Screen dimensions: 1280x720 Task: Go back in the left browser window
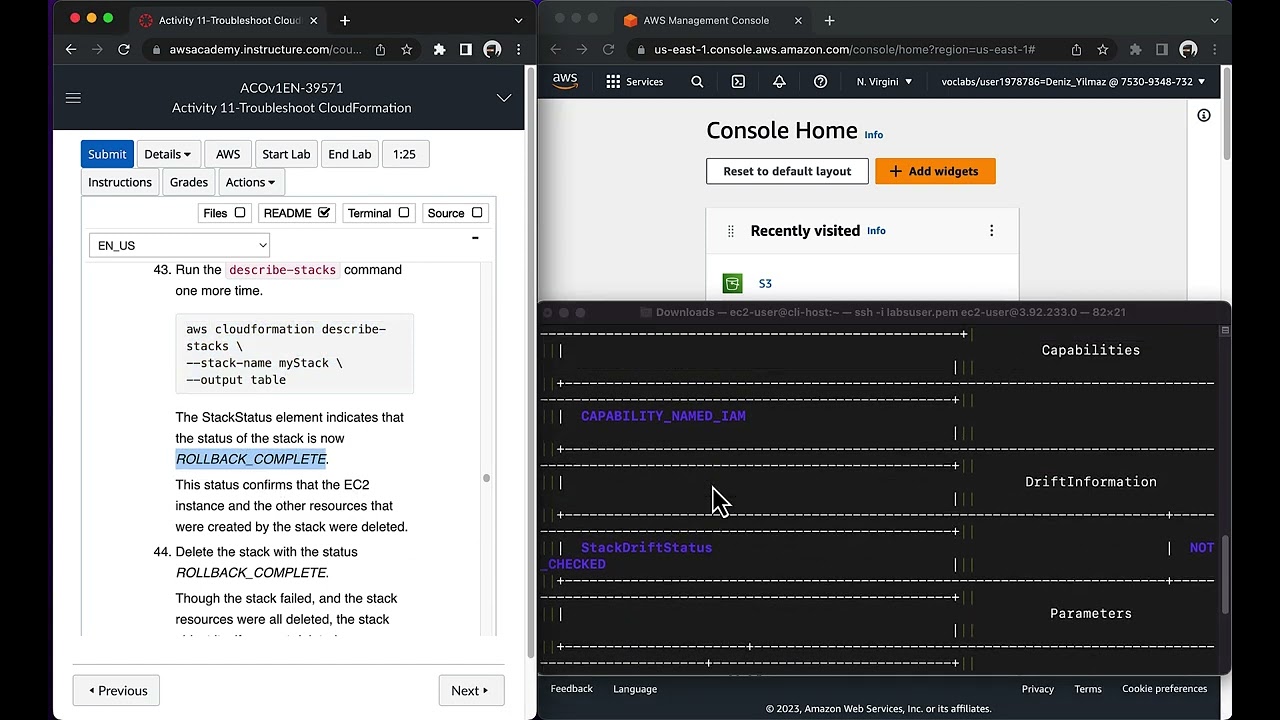tap(71, 49)
